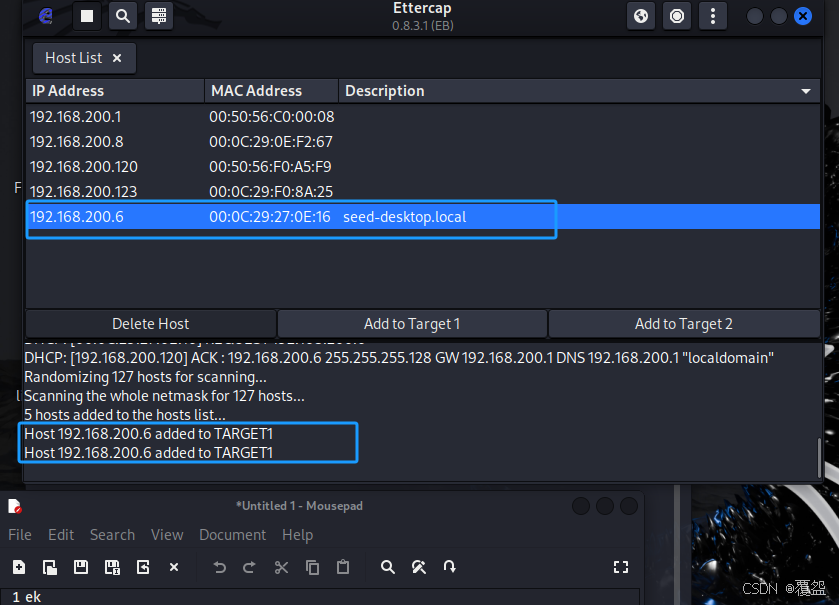Screen dimensions: 839x605
Task: Click the Ettercap log panel scrollbar
Action: (x=819, y=457)
